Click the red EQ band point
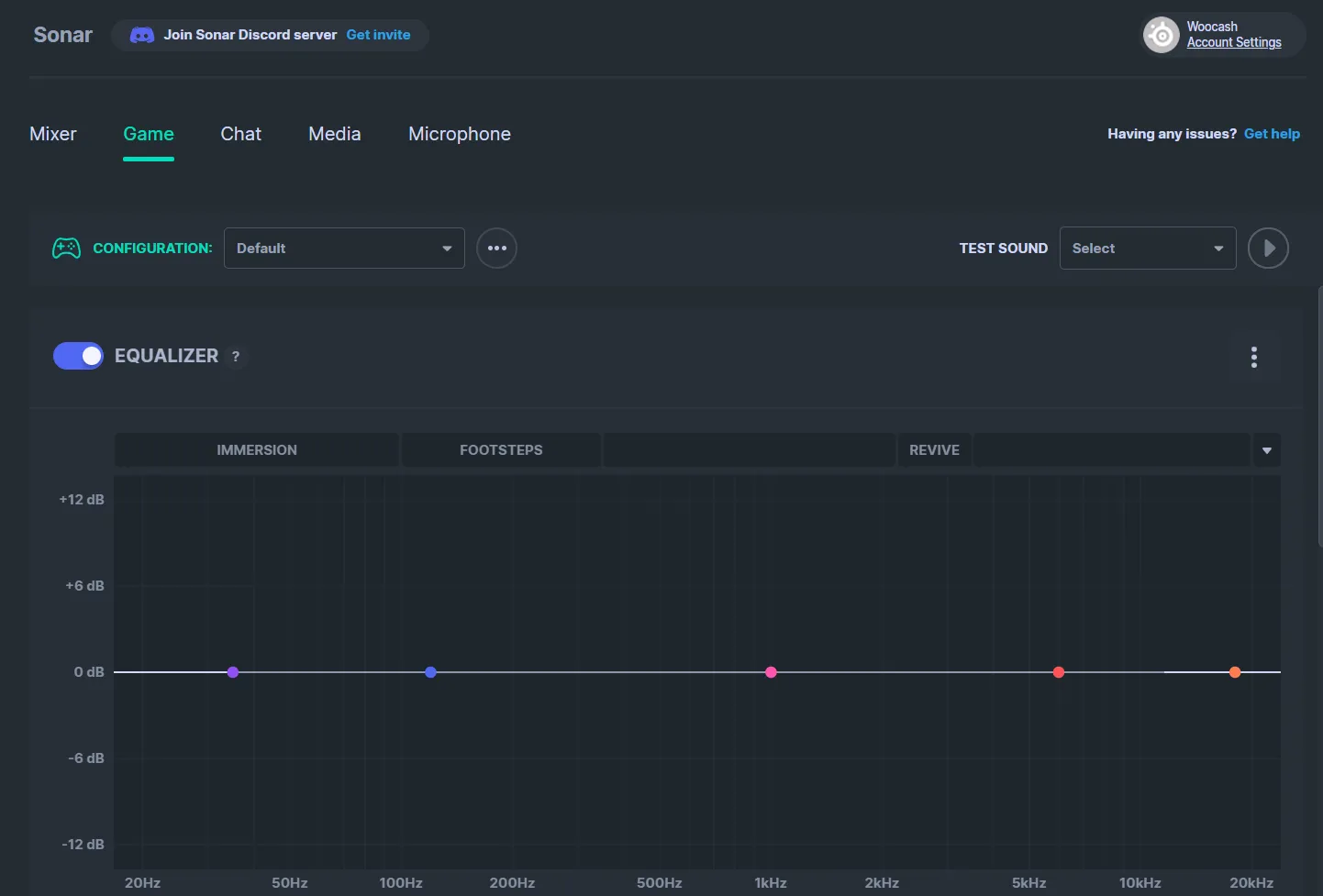 pyautogui.click(x=1059, y=672)
